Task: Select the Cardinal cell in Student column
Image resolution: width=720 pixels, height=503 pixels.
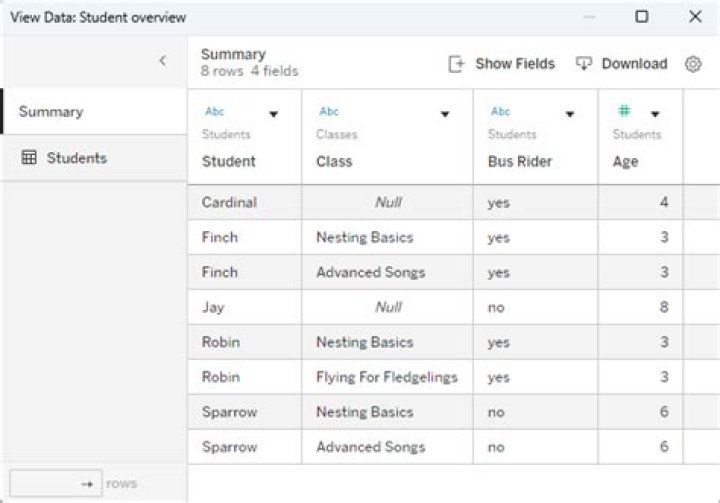Action: tap(229, 202)
